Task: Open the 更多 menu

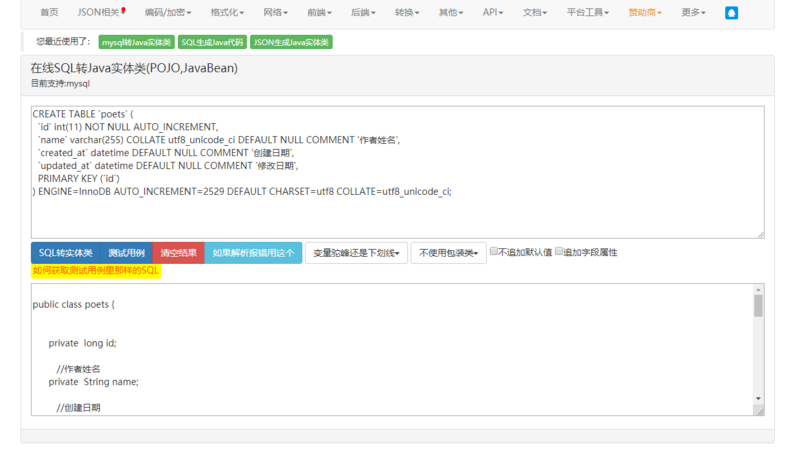Action: pyautogui.click(x=693, y=12)
